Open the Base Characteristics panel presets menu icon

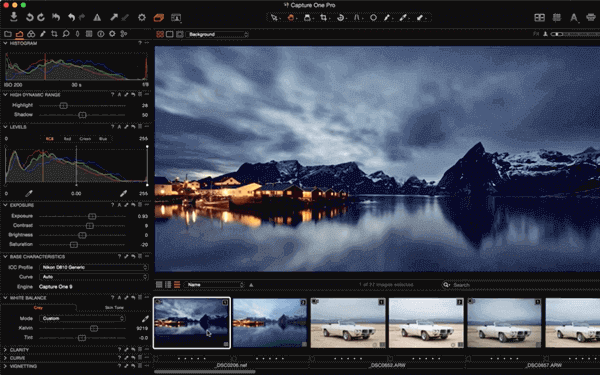[x=140, y=257]
